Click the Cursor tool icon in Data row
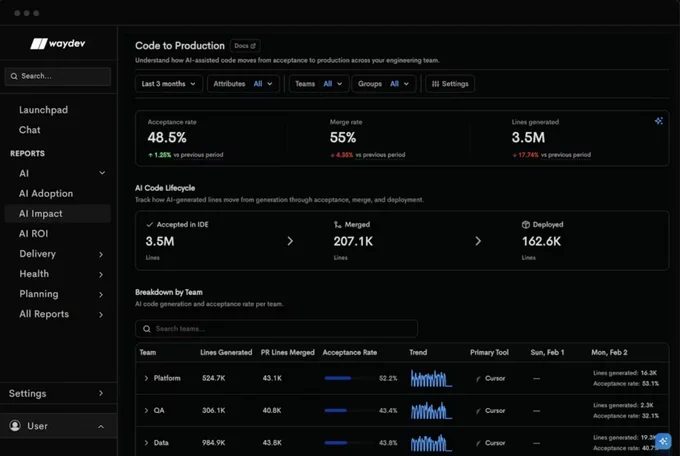This screenshot has height=456, width=680. tap(478, 443)
